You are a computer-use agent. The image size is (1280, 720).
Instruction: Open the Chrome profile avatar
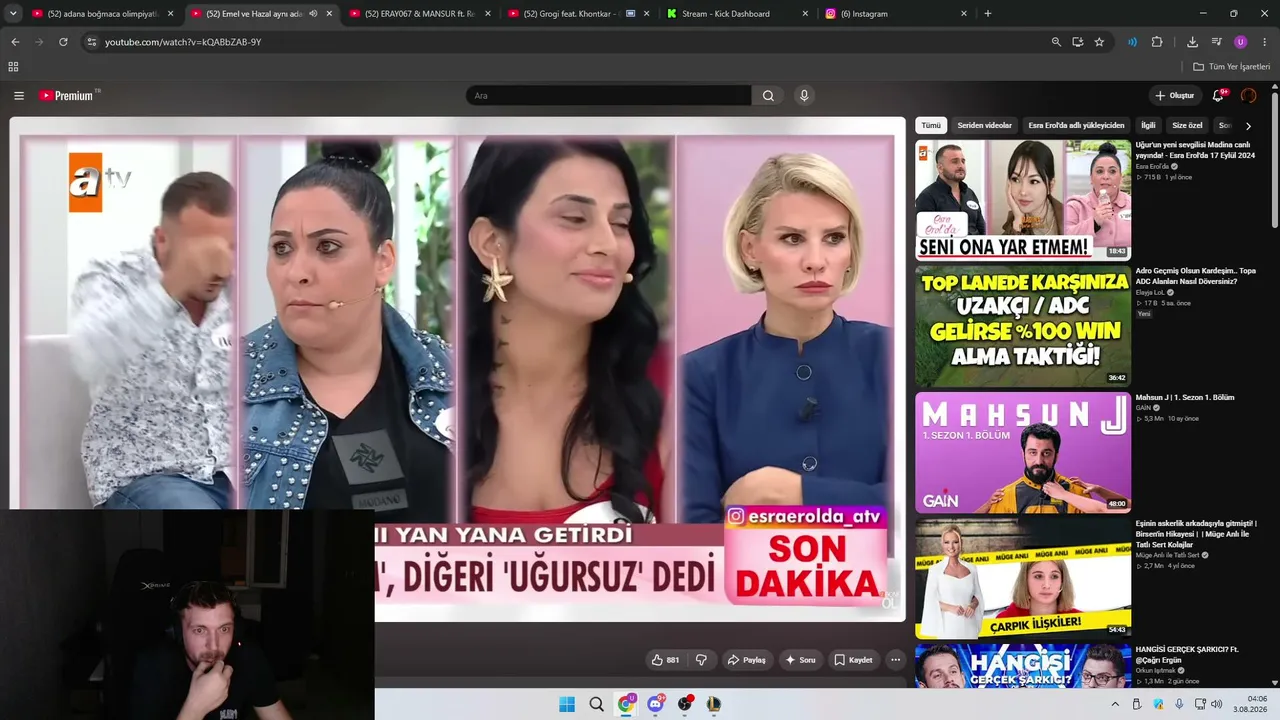click(x=1241, y=42)
